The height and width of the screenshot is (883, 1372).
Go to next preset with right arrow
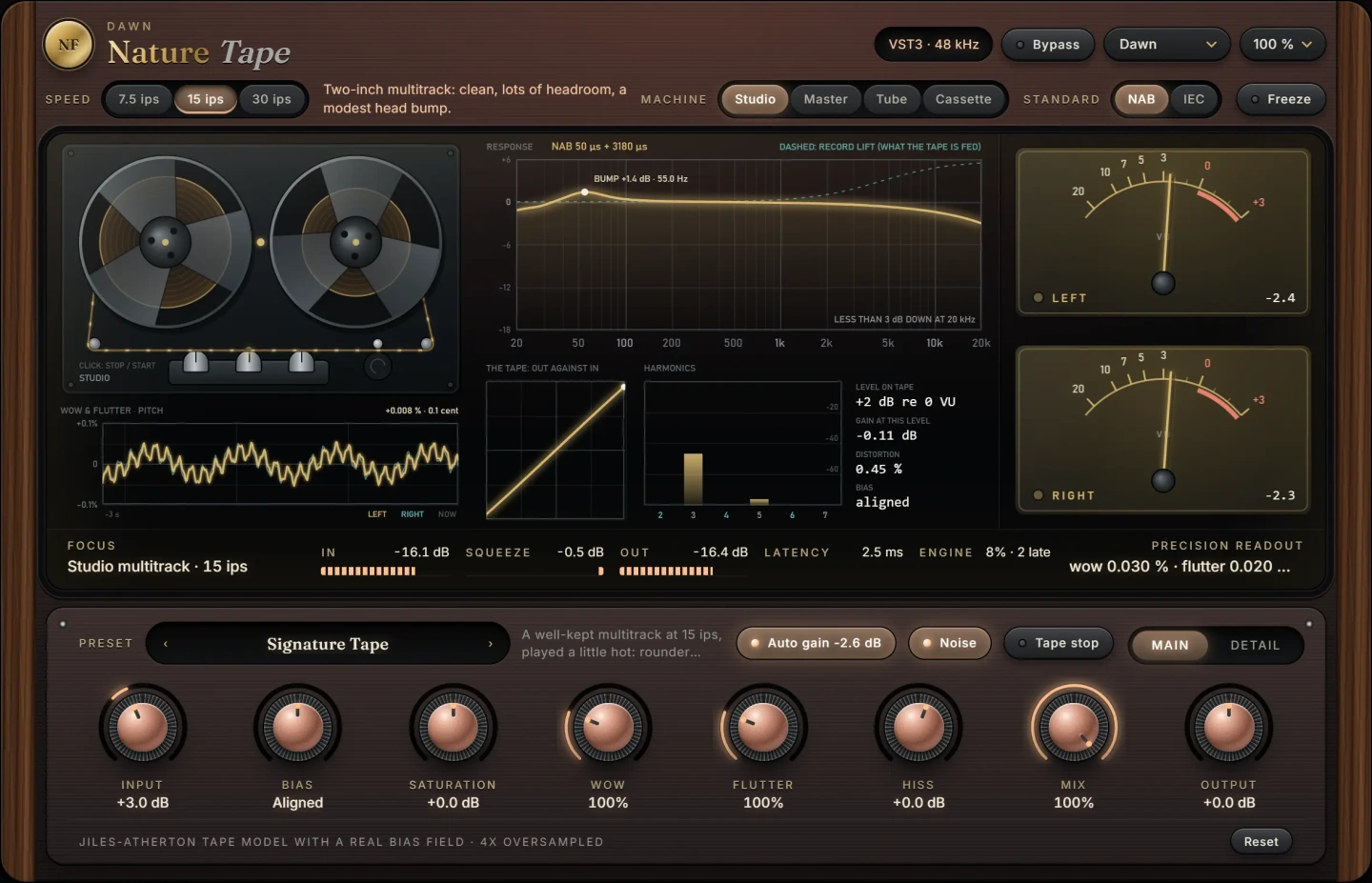491,644
